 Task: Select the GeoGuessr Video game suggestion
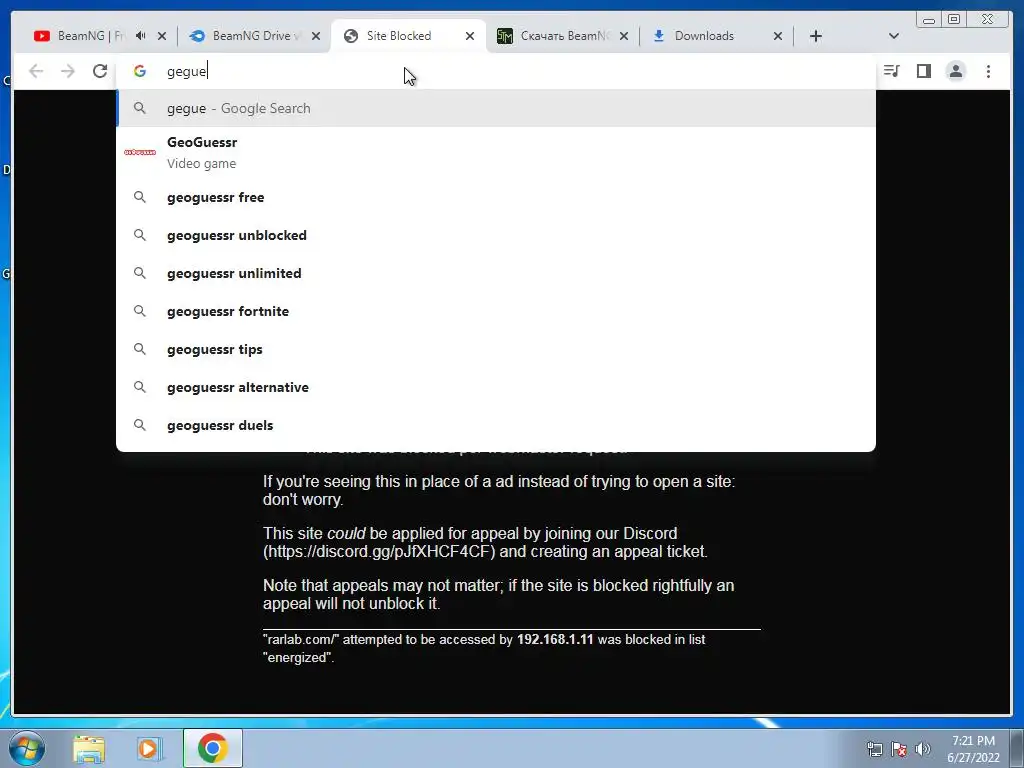(x=496, y=152)
